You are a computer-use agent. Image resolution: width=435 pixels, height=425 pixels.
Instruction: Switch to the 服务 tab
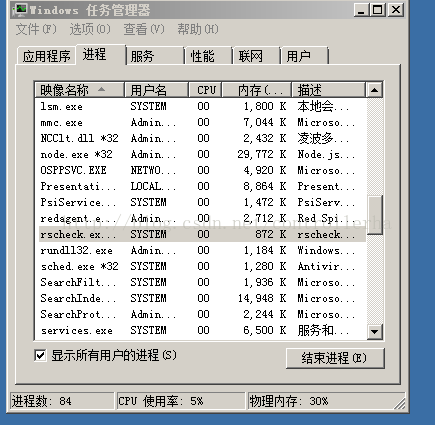tap(155, 56)
